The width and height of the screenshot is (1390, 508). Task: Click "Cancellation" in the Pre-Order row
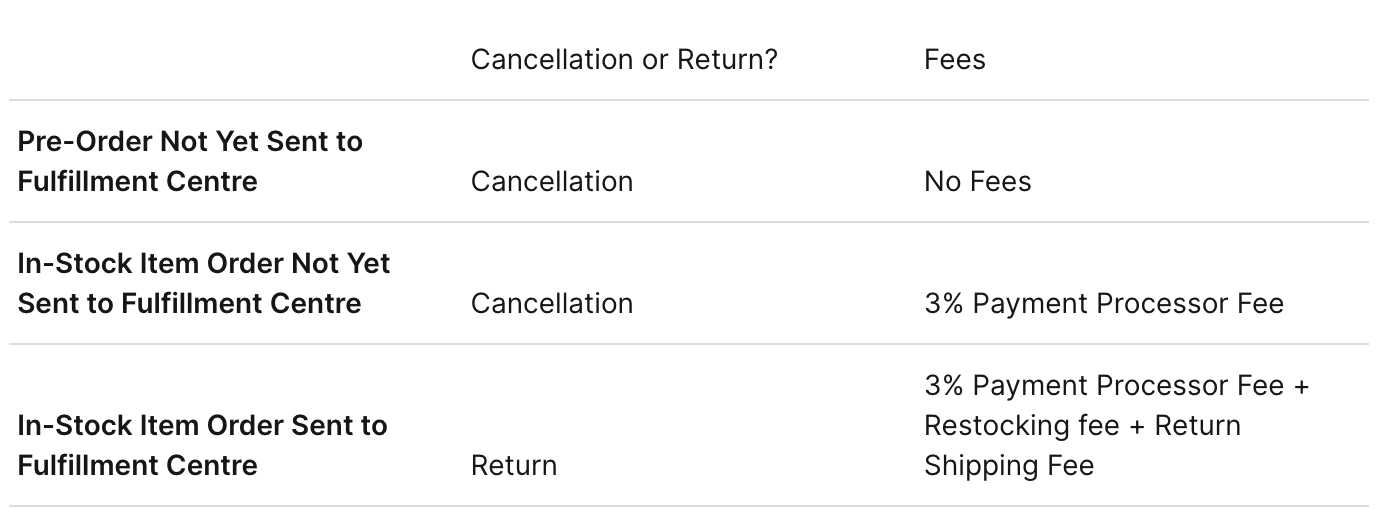point(551,182)
